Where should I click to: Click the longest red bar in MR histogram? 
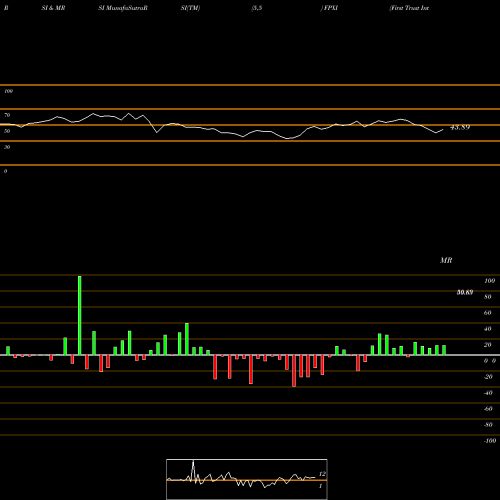pos(294,371)
